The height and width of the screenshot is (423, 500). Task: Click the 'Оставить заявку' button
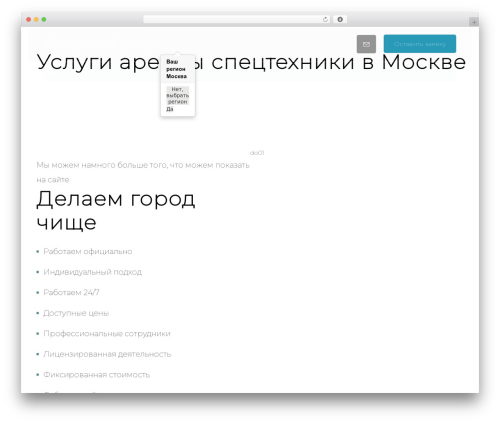[420, 44]
